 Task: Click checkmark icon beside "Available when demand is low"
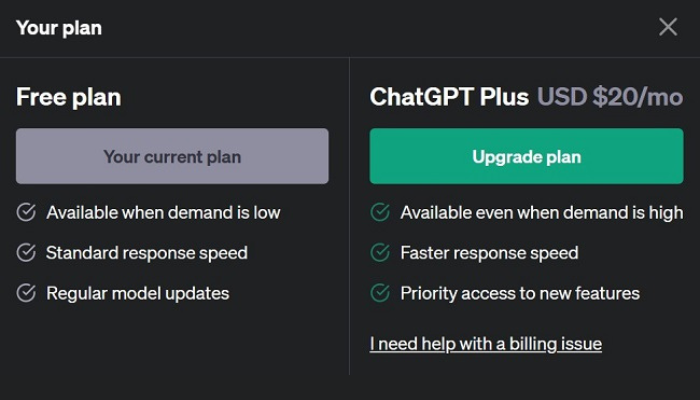click(27, 212)
